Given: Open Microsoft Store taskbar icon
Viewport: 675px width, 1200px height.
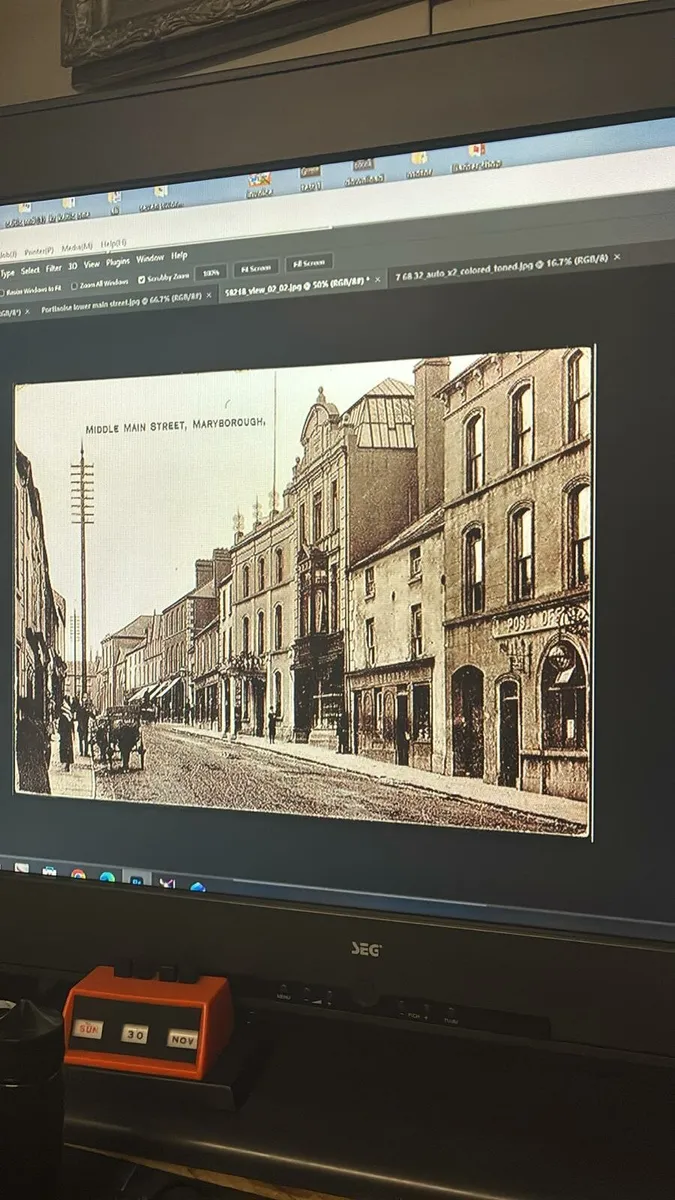Looking at the screenshot, I should [49, 871].
